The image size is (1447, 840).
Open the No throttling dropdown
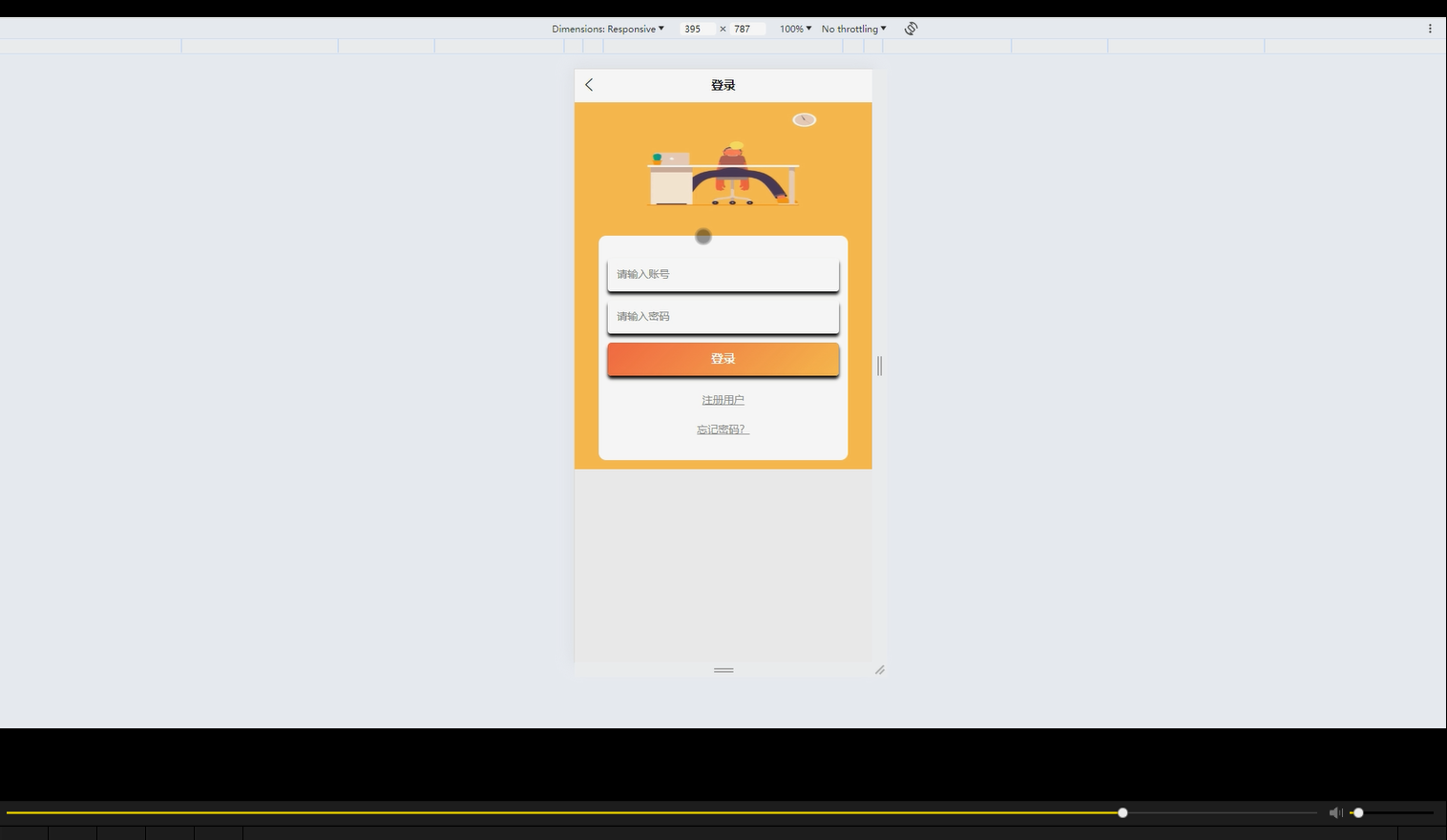click(853, 29)
